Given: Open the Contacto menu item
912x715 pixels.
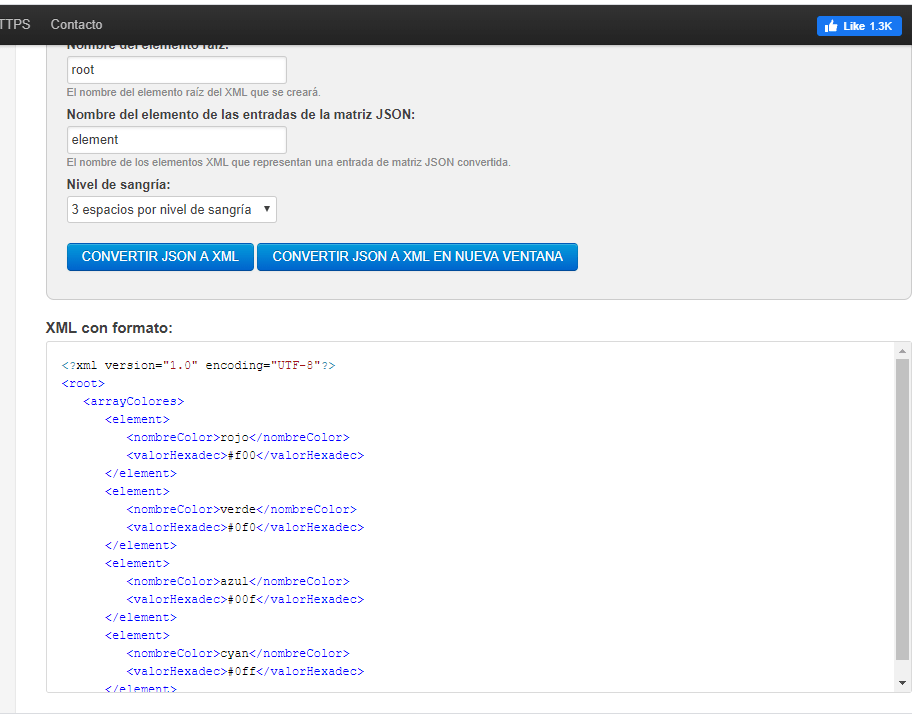Looking at the screenshot, I should (x=76, y=24).
